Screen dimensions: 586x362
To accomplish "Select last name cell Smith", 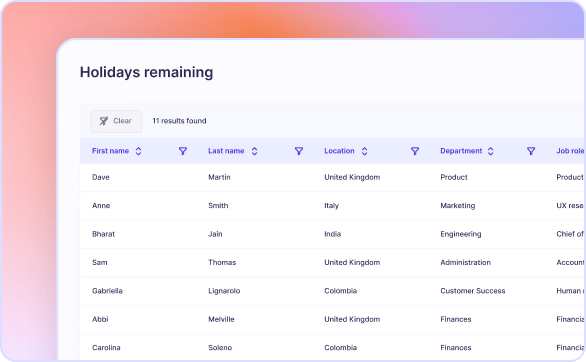I will (218, 206).
